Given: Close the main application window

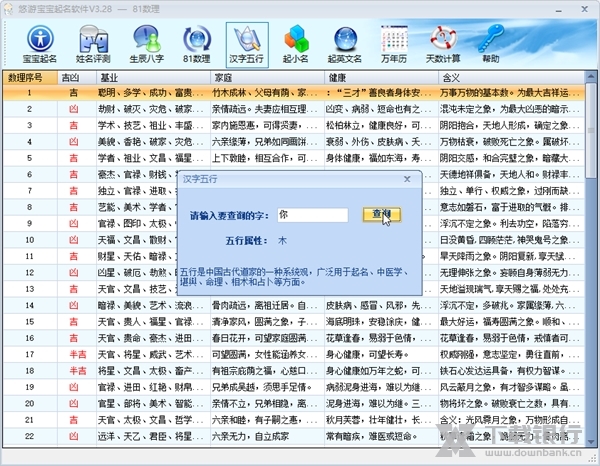Looking at the screenshot, I should point(585,9).
